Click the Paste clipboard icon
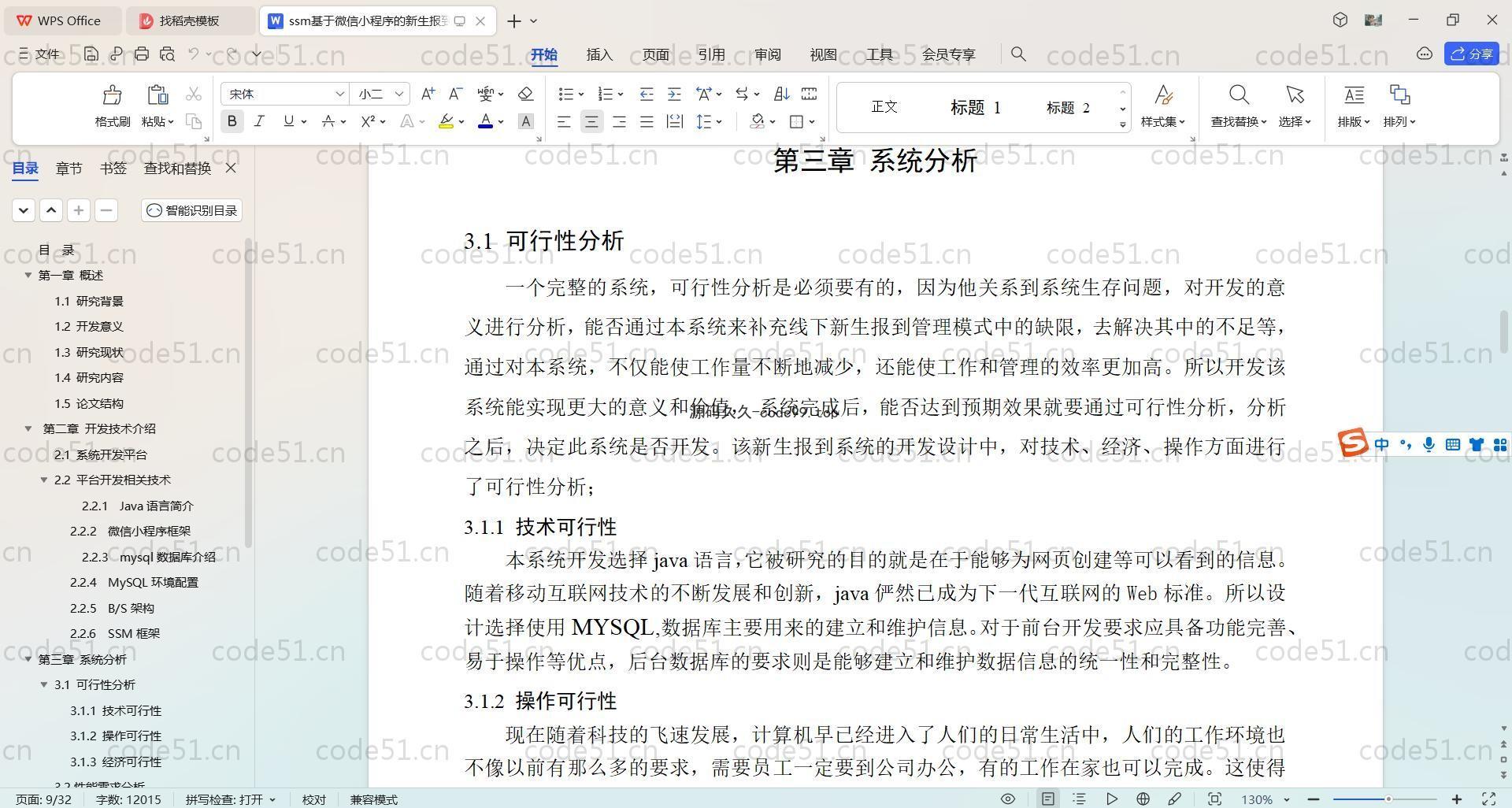Image resolution: width=1512 pixels, height=808 pixels. (157, 95)
